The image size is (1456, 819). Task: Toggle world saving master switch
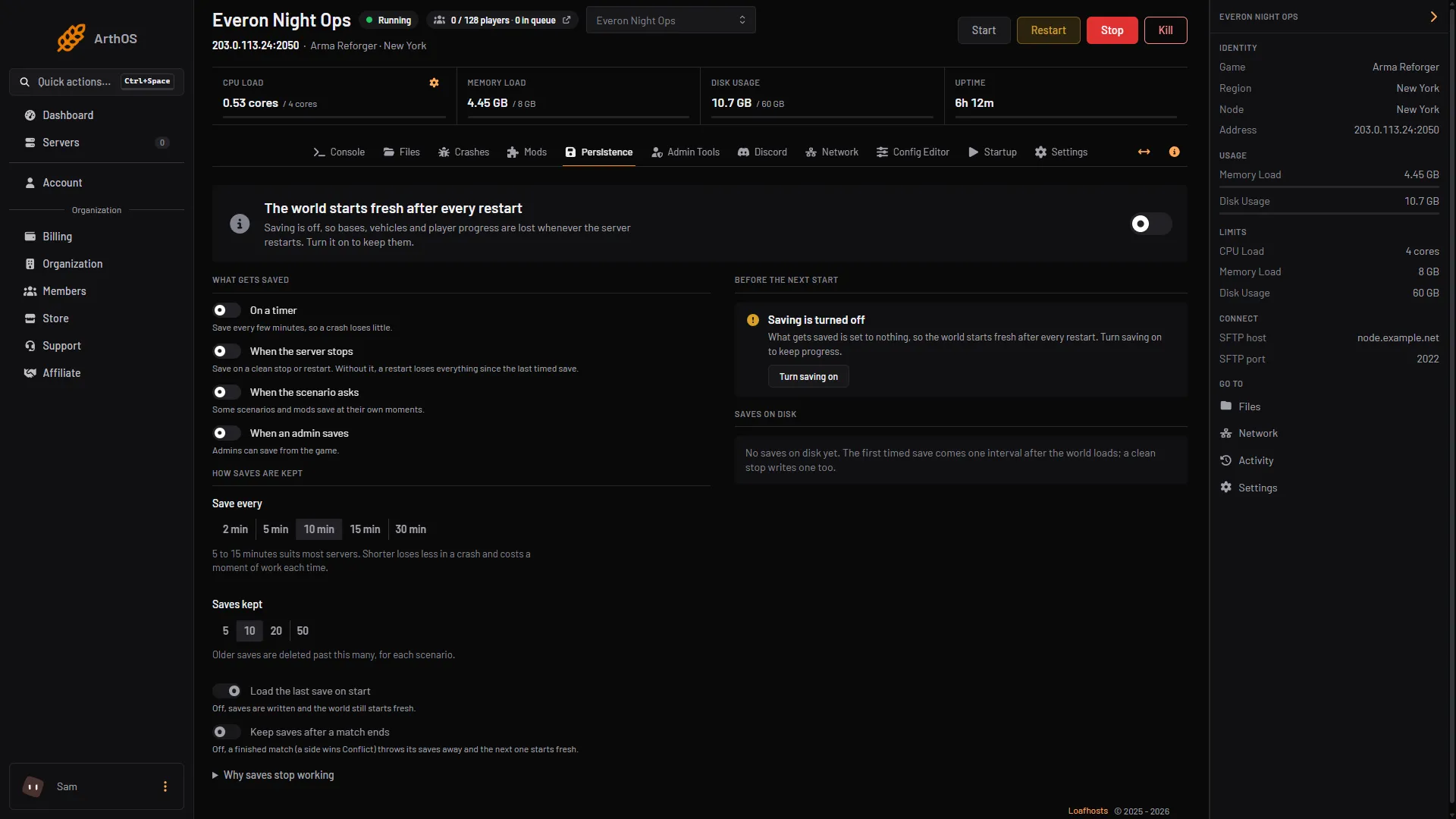tap(1150, 224)
